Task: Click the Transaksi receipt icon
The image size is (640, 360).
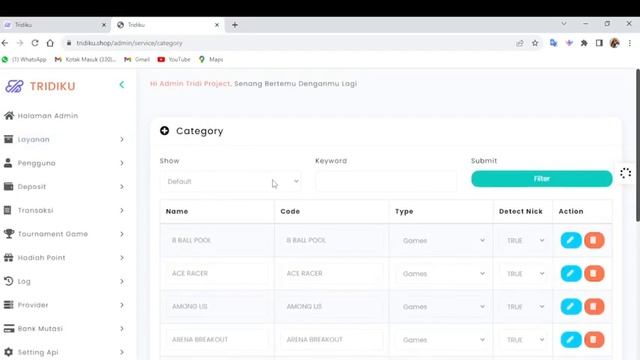Action: click(x=8, y=211)
